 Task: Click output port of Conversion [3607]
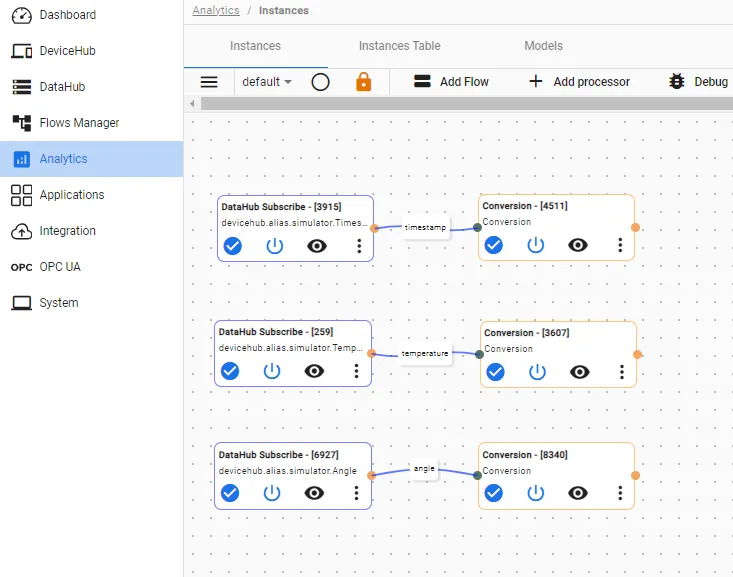[637, 354]
